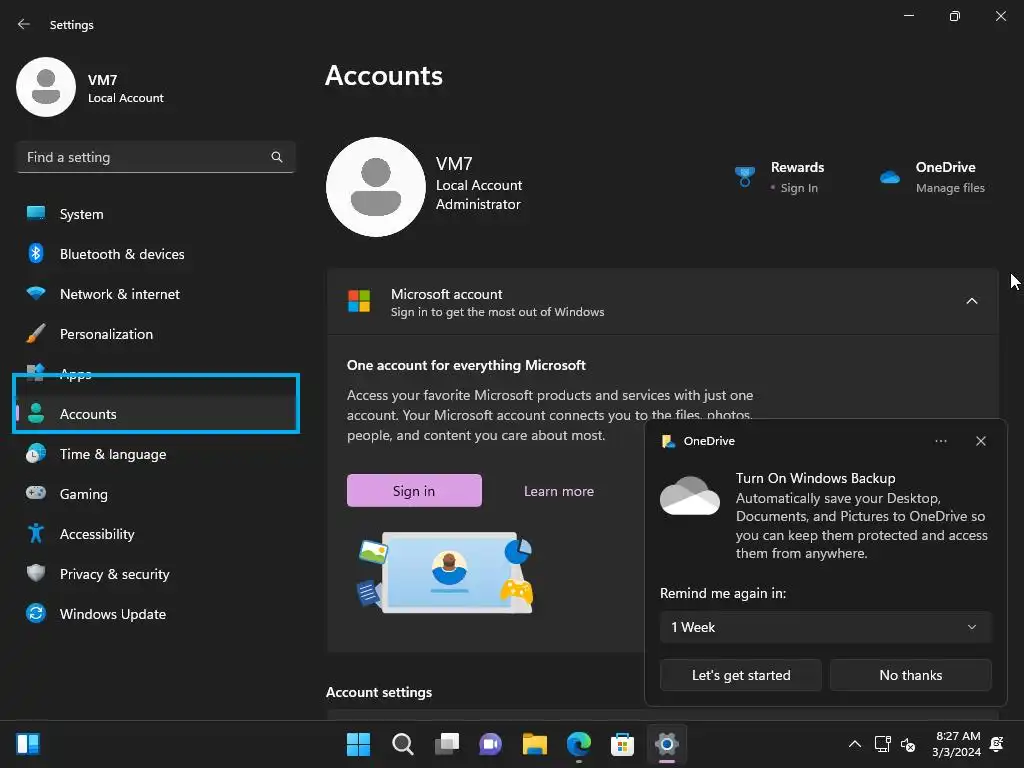Select Accounts in the sidebar

(155, 413)
